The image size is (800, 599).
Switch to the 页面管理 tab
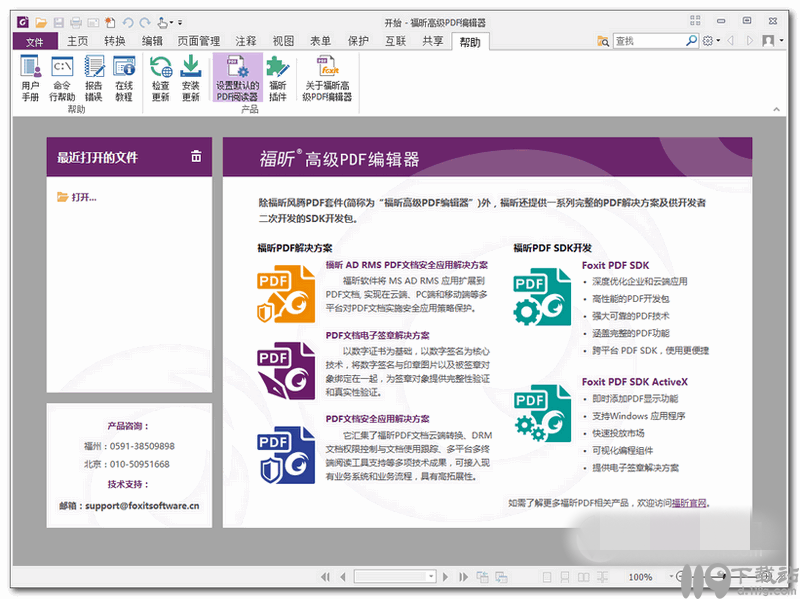coord(199,41)
